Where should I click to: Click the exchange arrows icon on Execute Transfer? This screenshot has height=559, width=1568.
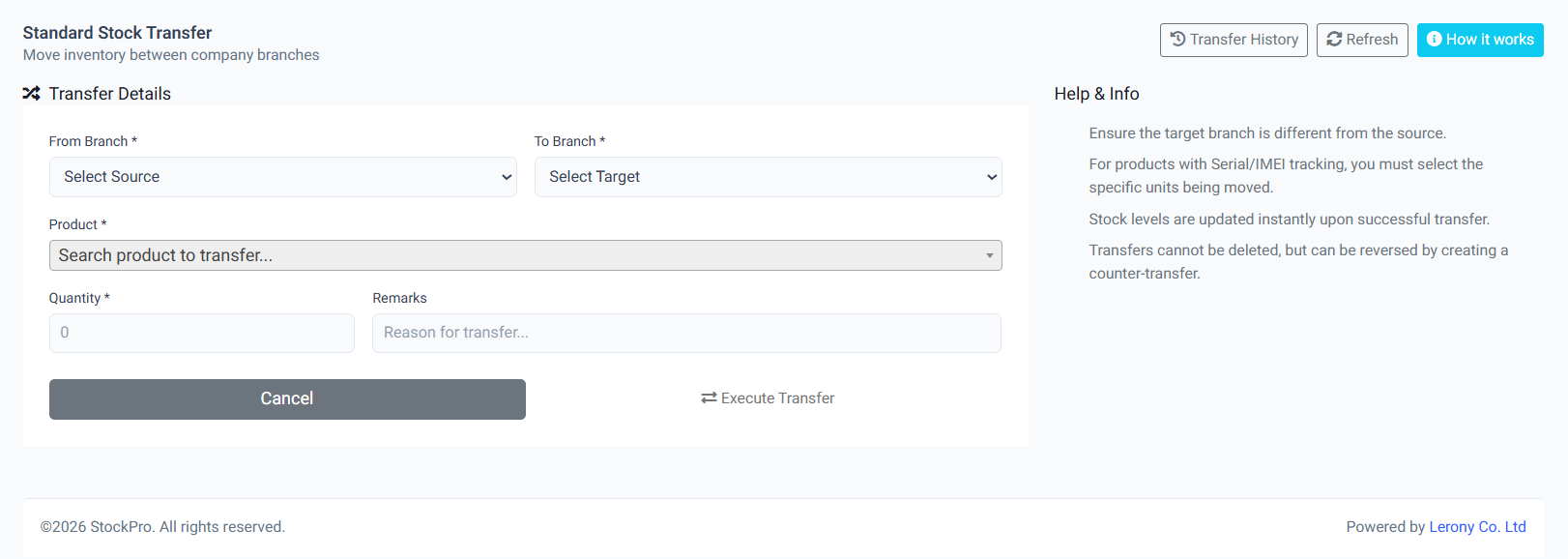click(709, 398)
